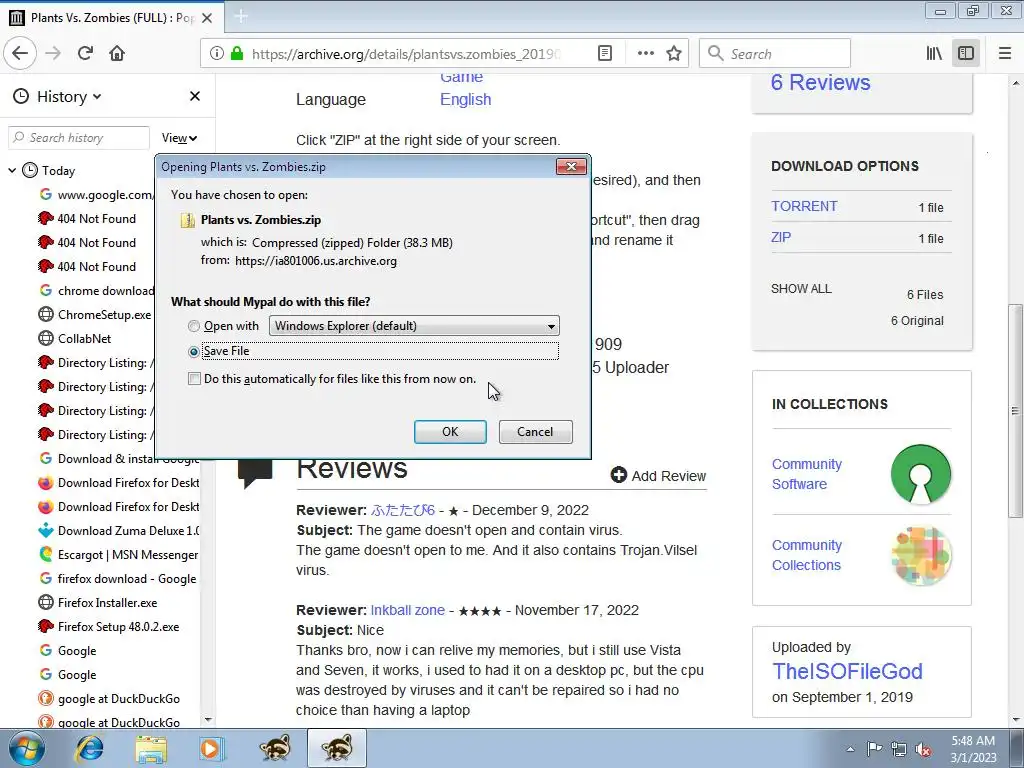This screenshot has width=1024, height=768.
Task: Close the Opening Plants vs. Zombies.zip dialog
Action: [571, 167]
